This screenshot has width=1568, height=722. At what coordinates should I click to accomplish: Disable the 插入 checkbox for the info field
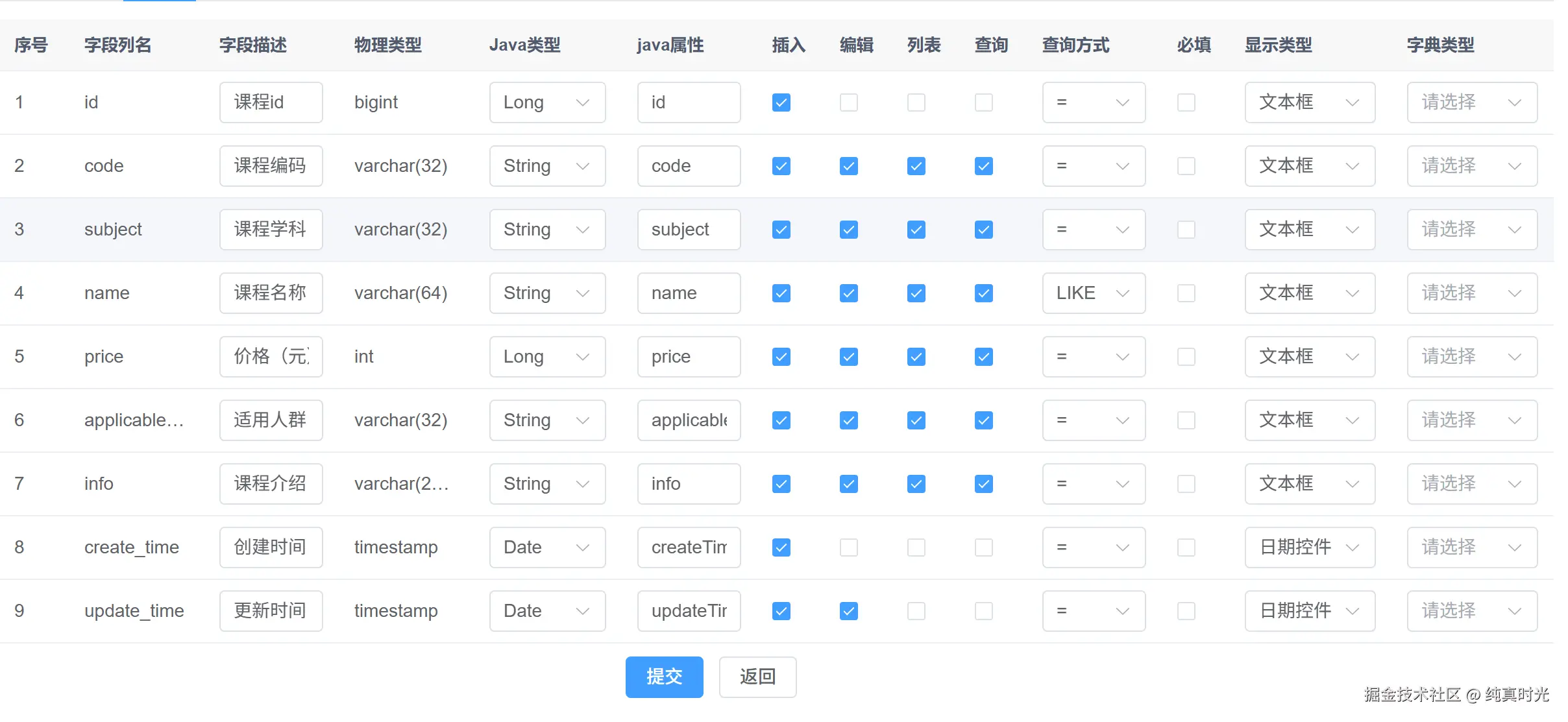click(x=781, y=483)
